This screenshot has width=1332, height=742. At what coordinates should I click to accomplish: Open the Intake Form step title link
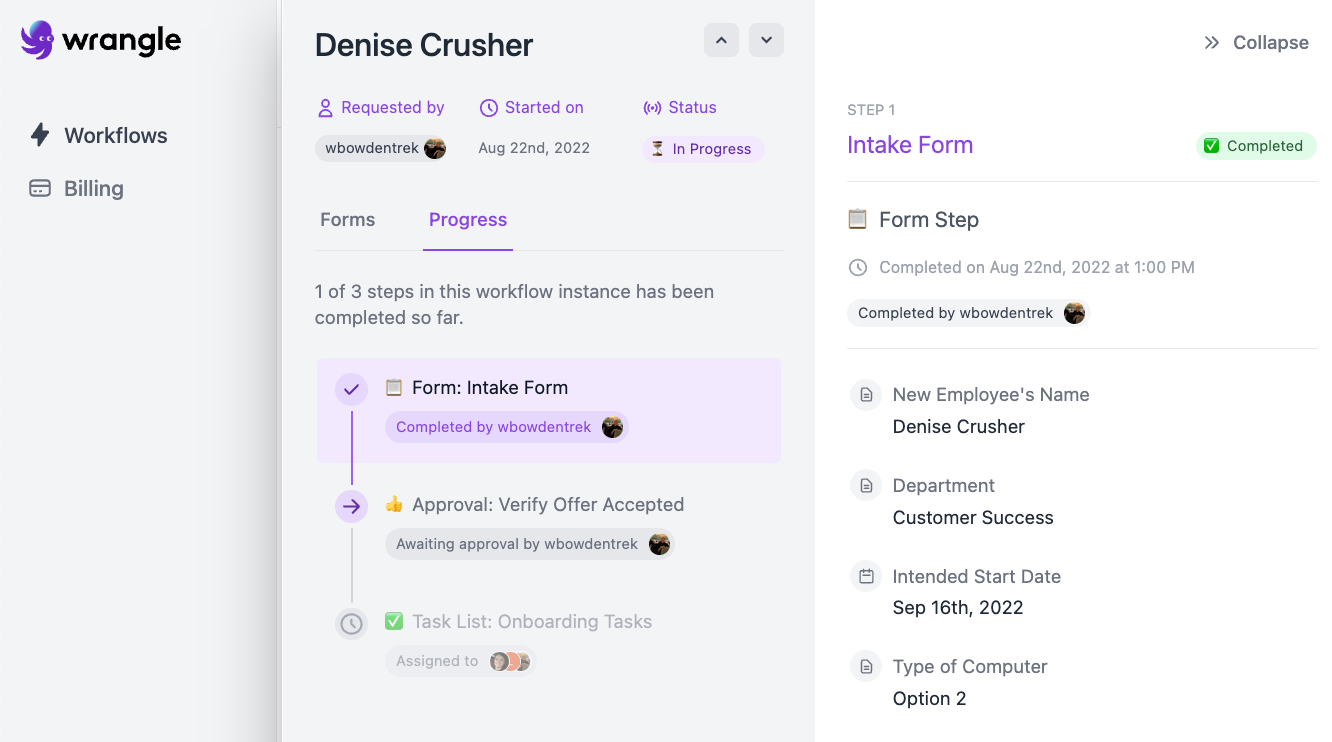click(x=909, y=145)
